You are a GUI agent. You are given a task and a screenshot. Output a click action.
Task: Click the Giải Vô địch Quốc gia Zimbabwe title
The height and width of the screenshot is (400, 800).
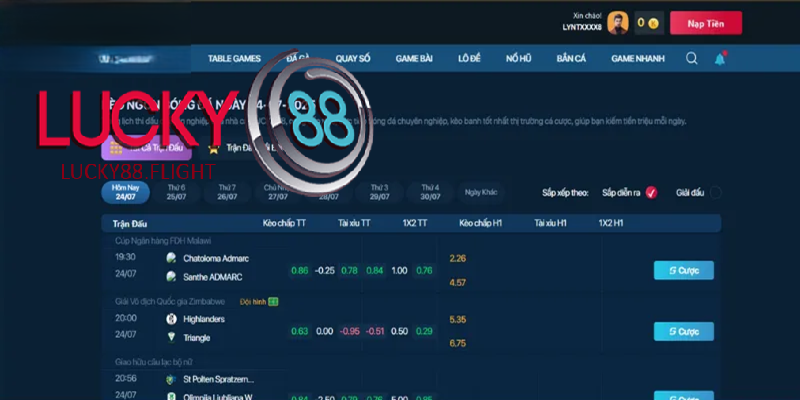pyautogui.click(x=170, y=302)
